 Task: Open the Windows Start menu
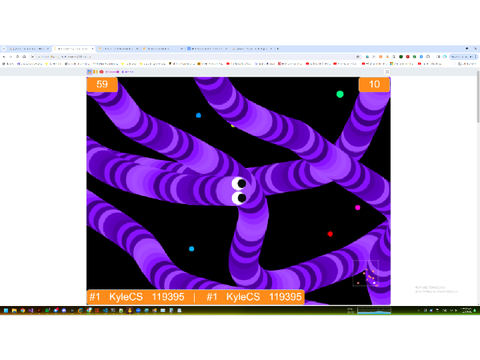click(x=6, y=310)
